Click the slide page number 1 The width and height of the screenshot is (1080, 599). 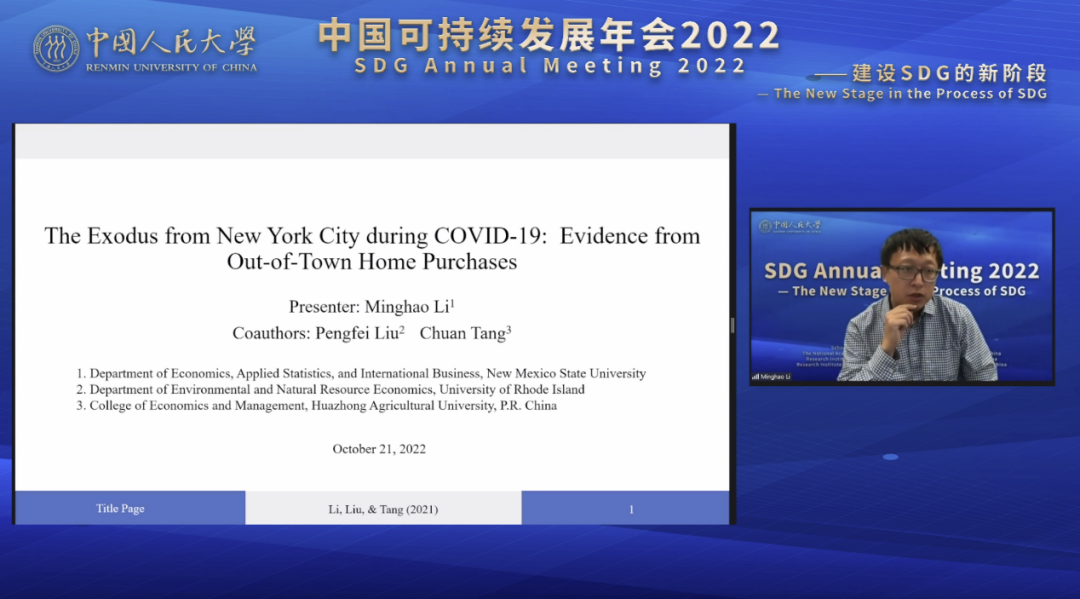(x=631, y=509)
